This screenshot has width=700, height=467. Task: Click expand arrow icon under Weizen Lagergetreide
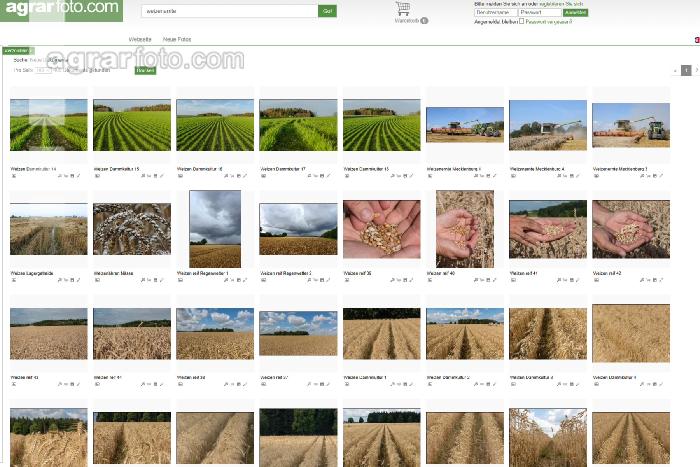click(78, 280)
